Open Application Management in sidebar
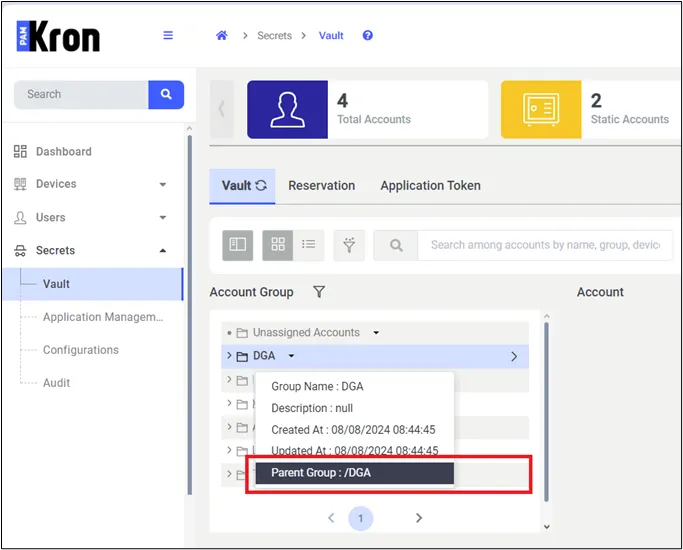Screen dimensions: 683x550 click(x=103, y=317)
